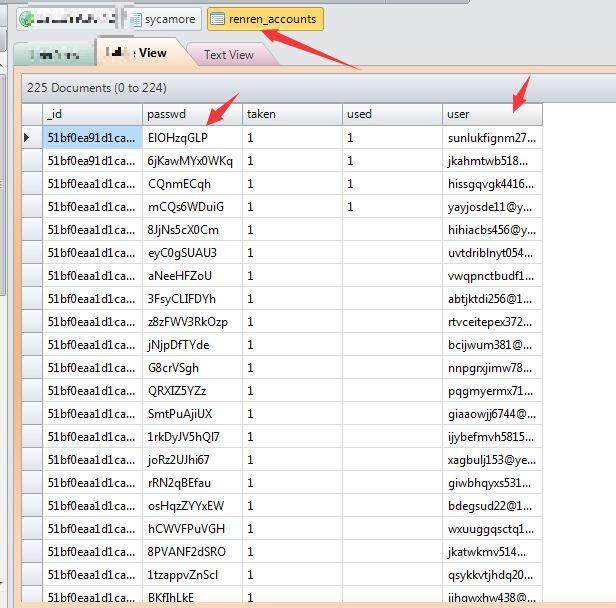Select passwd cell 'QRXIZ5YZz'
Viewport: 616px width, 608px height.
point(192,390)
